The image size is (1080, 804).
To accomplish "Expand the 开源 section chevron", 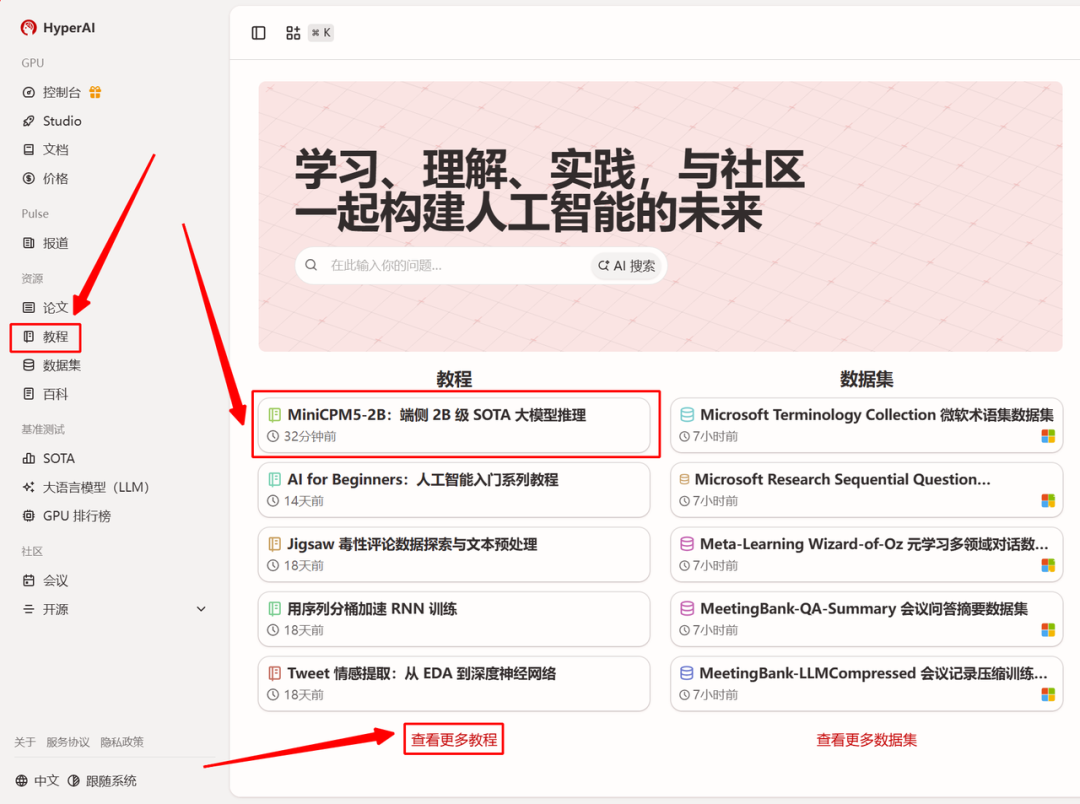I will click(x=201, y=609).
